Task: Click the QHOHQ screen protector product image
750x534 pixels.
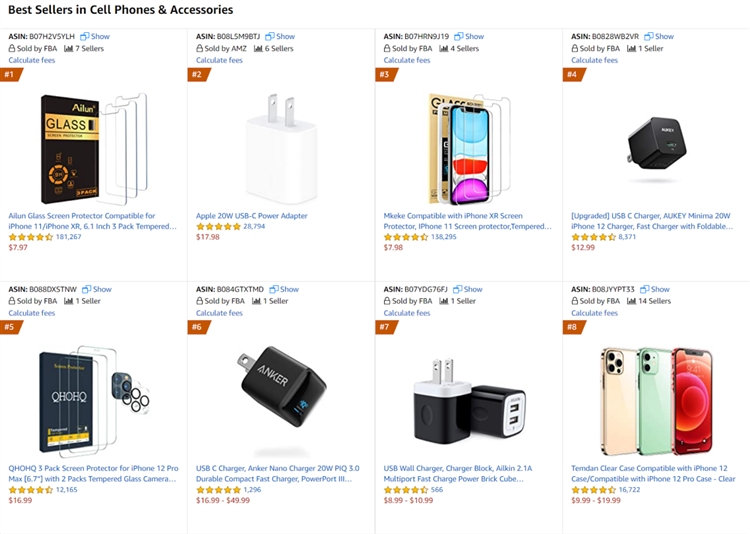Action: [x=94, y=400]
